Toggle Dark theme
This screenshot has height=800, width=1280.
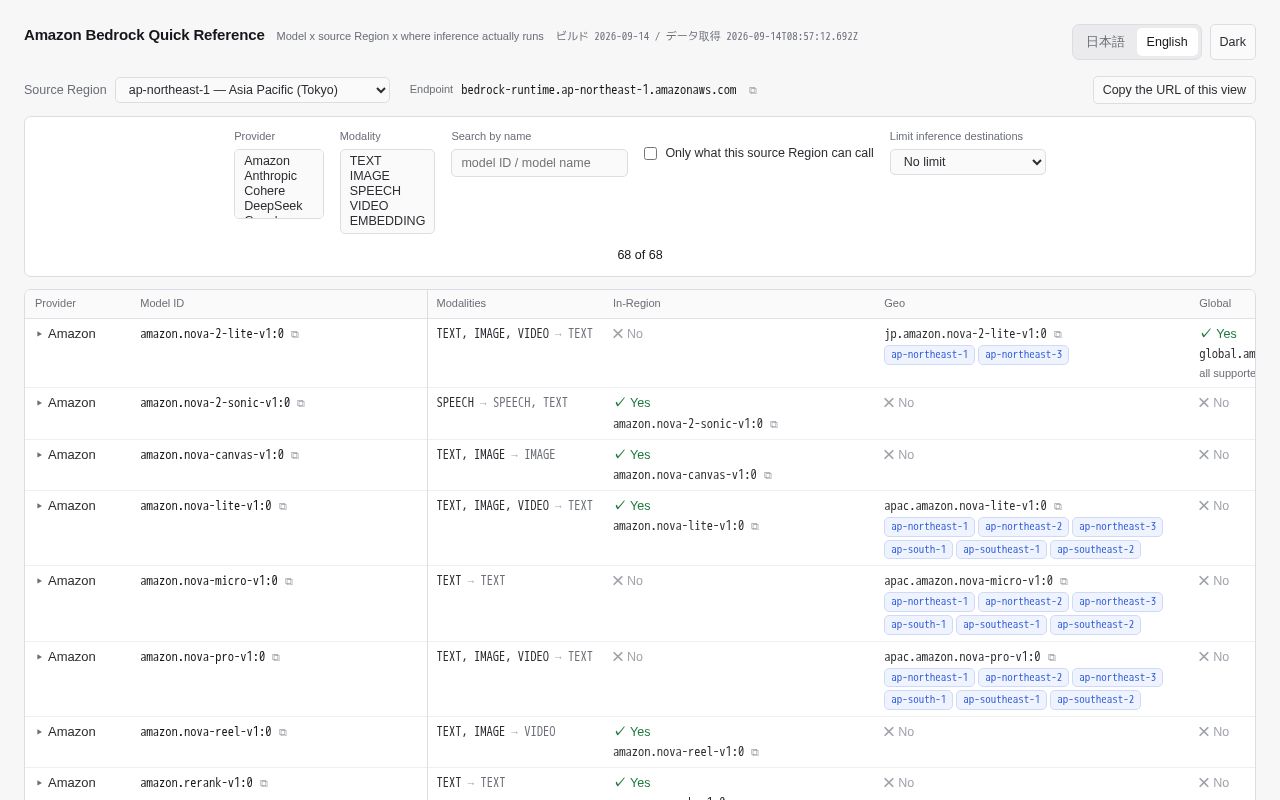coord(1233,42)
